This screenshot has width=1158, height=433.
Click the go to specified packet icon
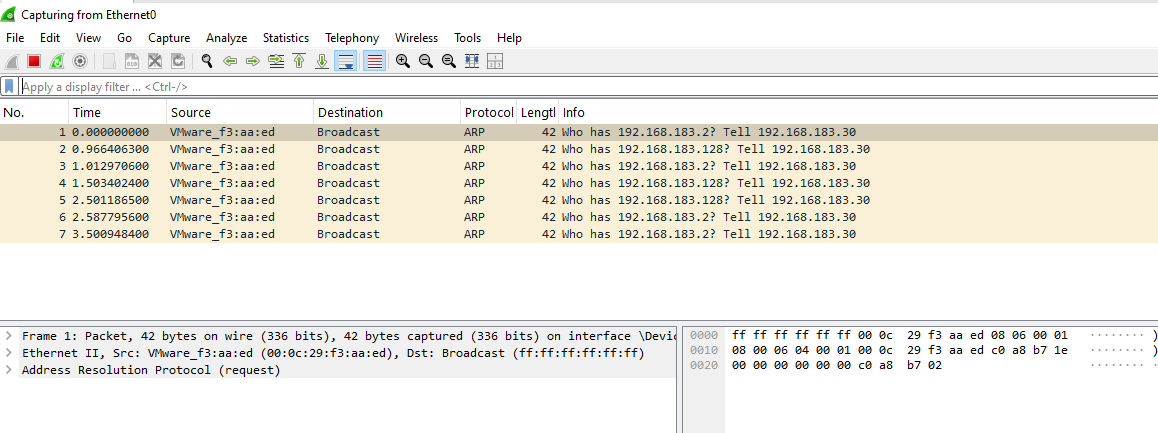(x=276, y=61)
